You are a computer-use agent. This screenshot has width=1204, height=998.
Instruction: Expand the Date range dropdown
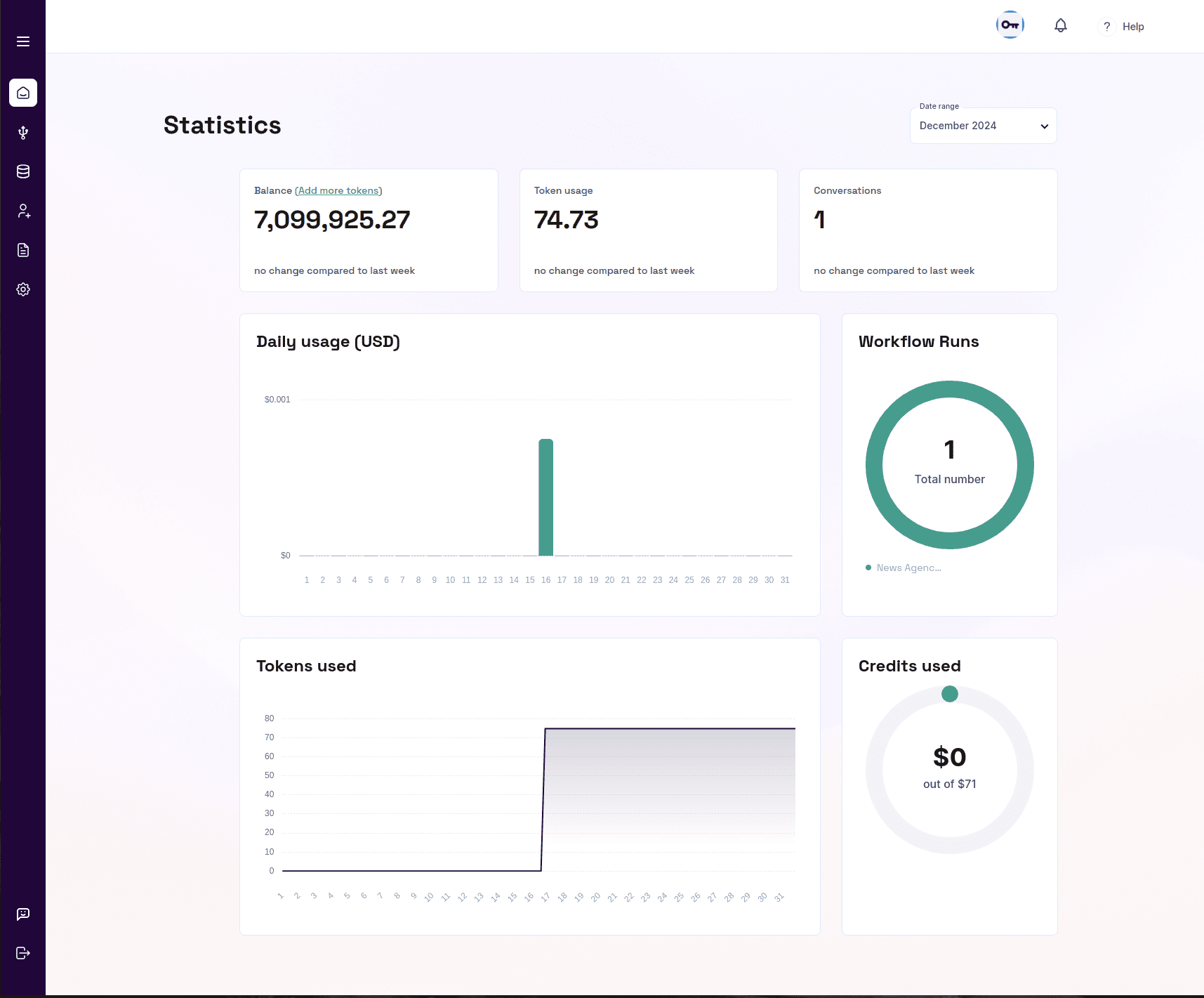click(982, 126)
